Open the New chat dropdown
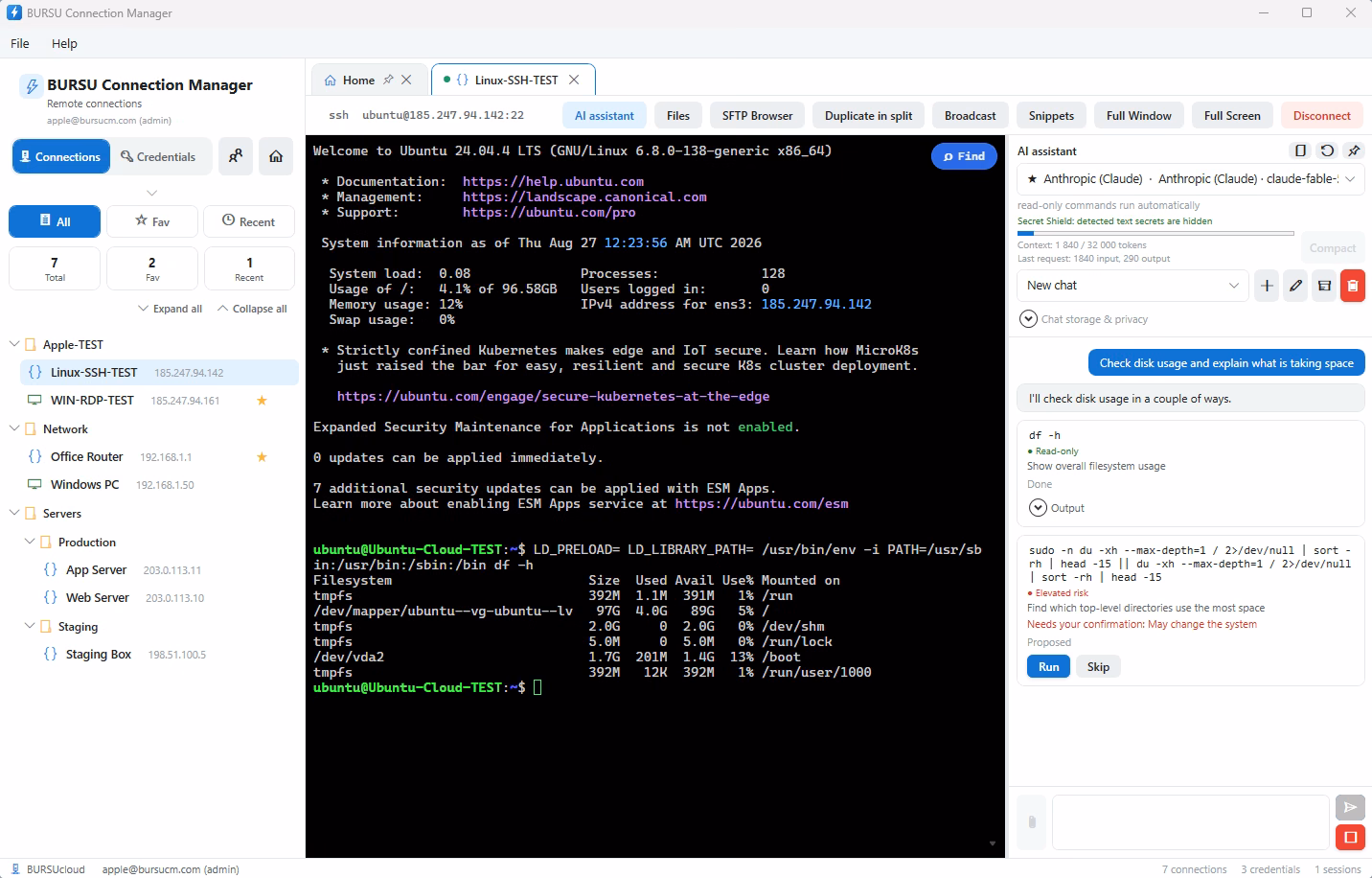Image resolution: width=1372 pixels, height=878 pixels. [1132, 286]
